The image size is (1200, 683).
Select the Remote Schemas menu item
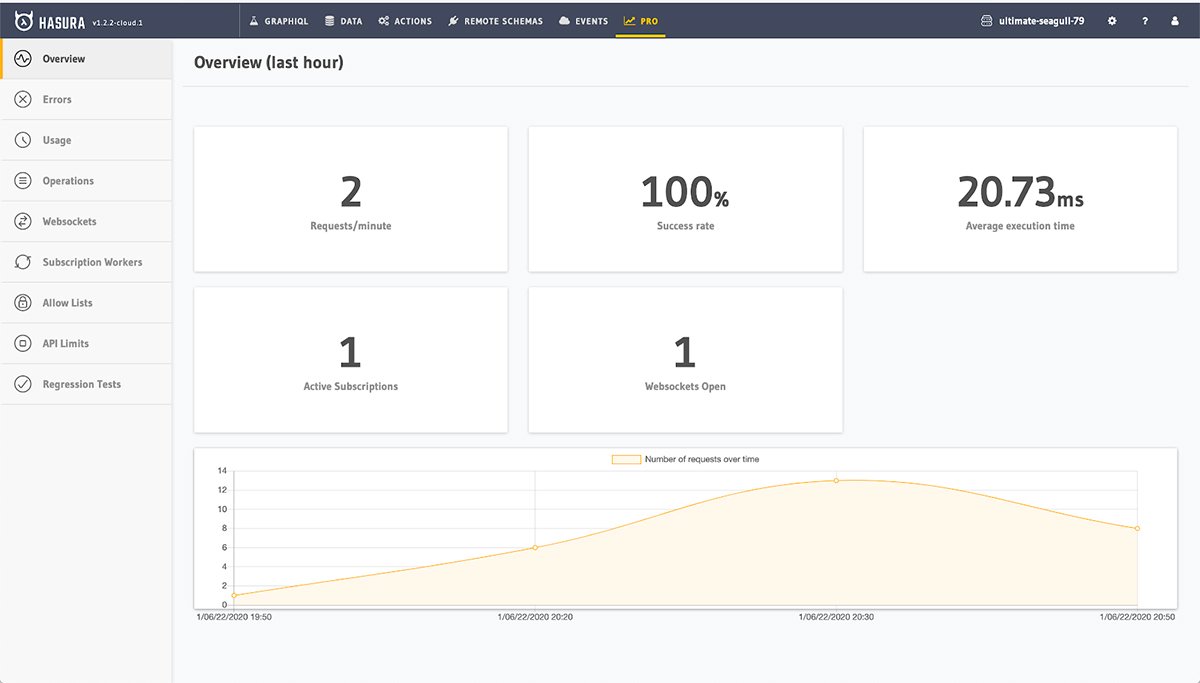[495, 19]
